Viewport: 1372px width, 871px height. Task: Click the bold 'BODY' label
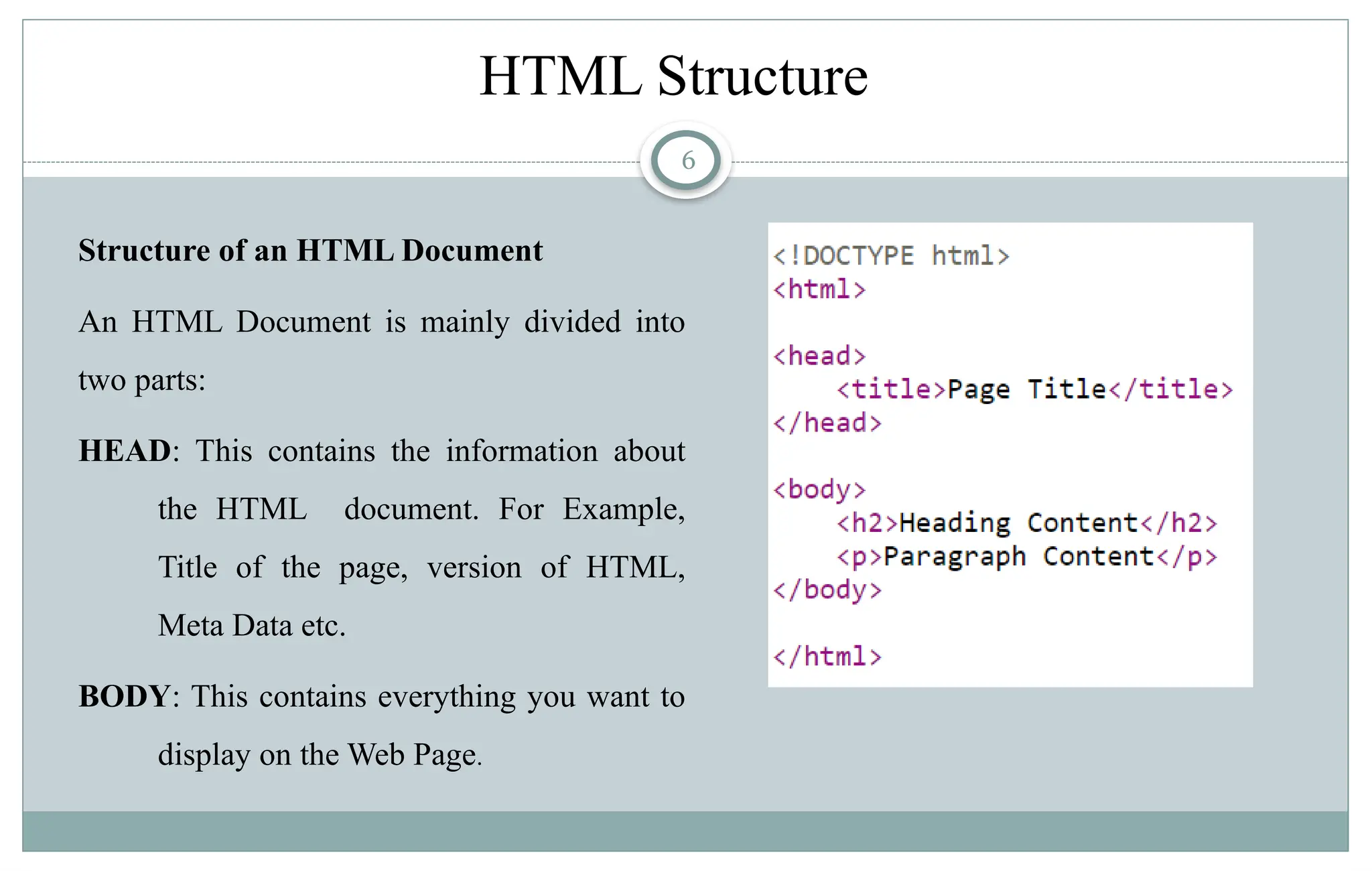[125, 697]
